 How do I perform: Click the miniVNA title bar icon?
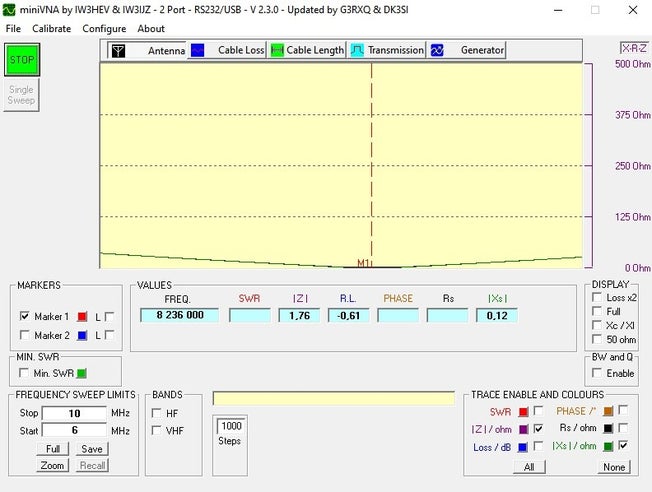10,9
